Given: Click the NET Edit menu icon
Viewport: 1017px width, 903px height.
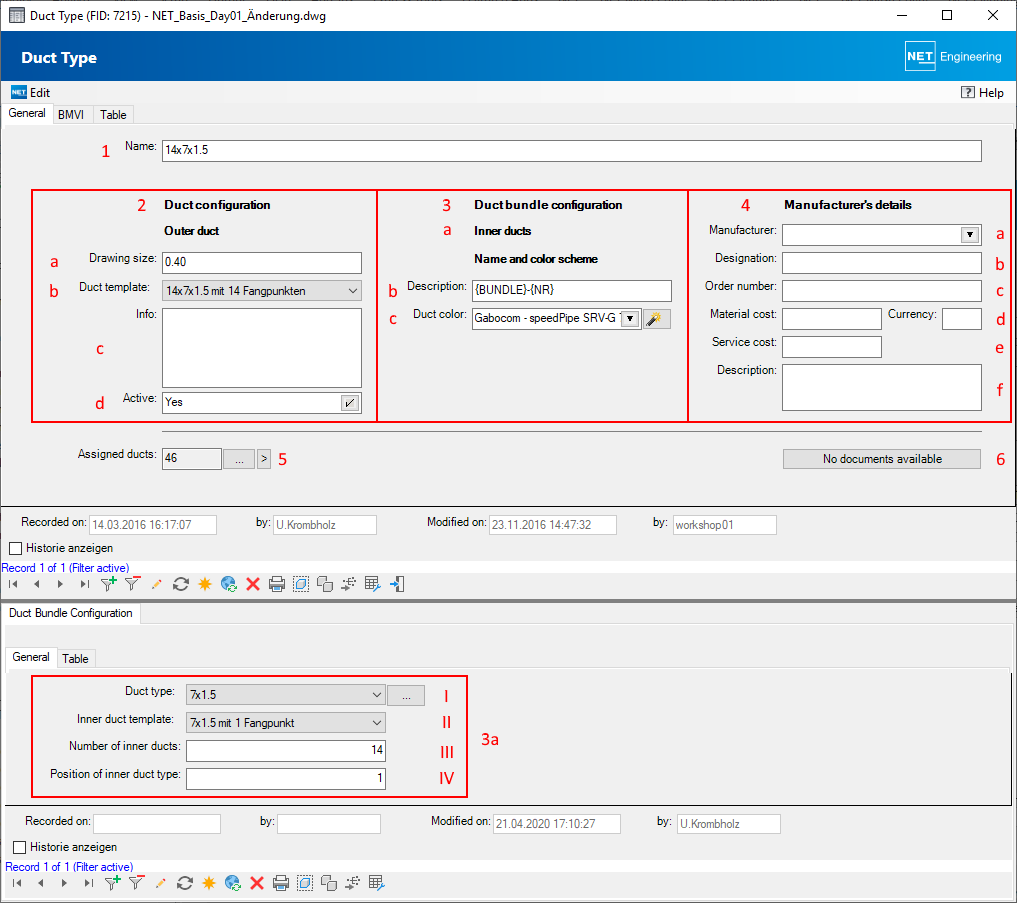Looking at the screenshot, I should click(x=19, y=92).
